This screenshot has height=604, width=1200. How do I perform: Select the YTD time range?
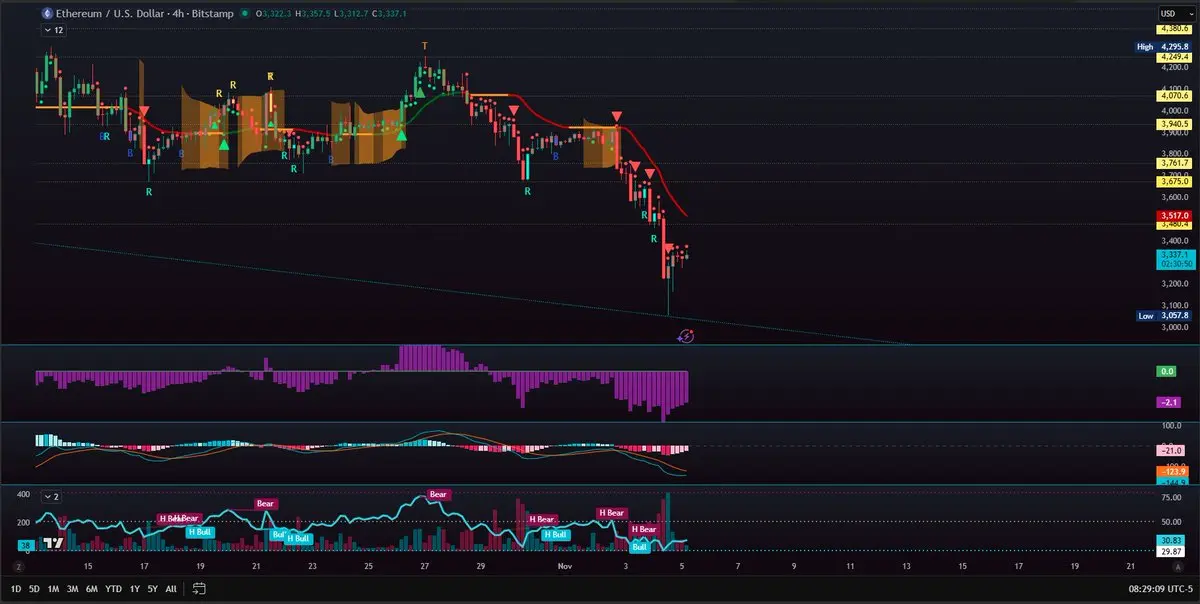coord(112,588)
